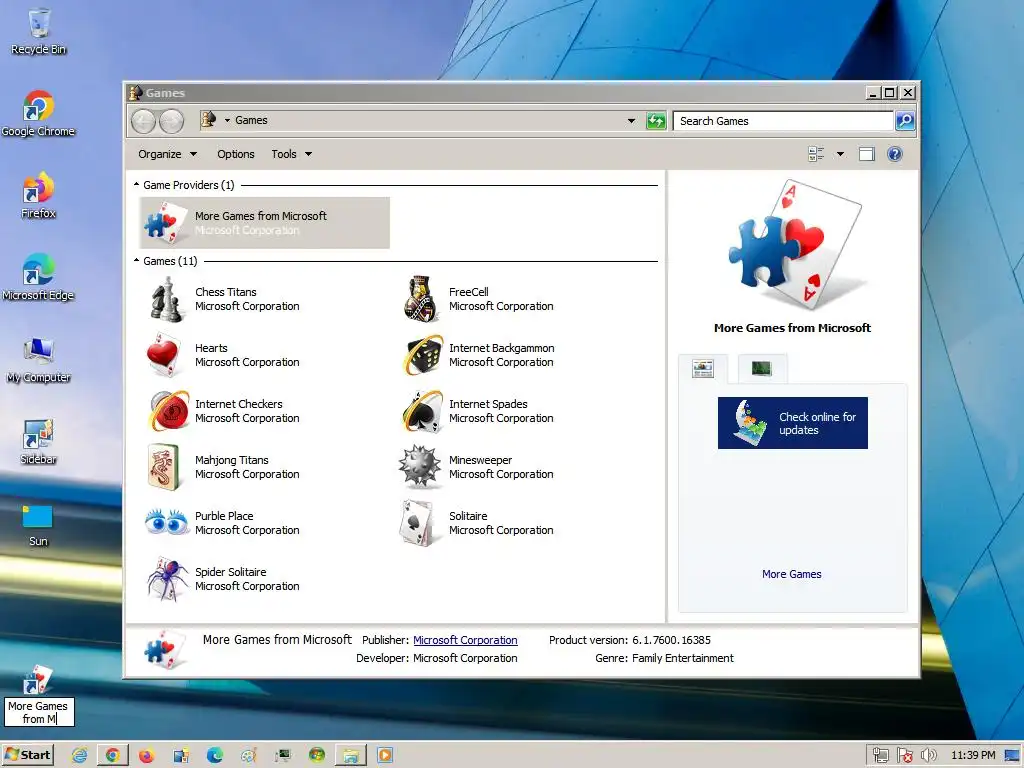Click the volume tray icon
1024x768 pixels.
[928, 756]
